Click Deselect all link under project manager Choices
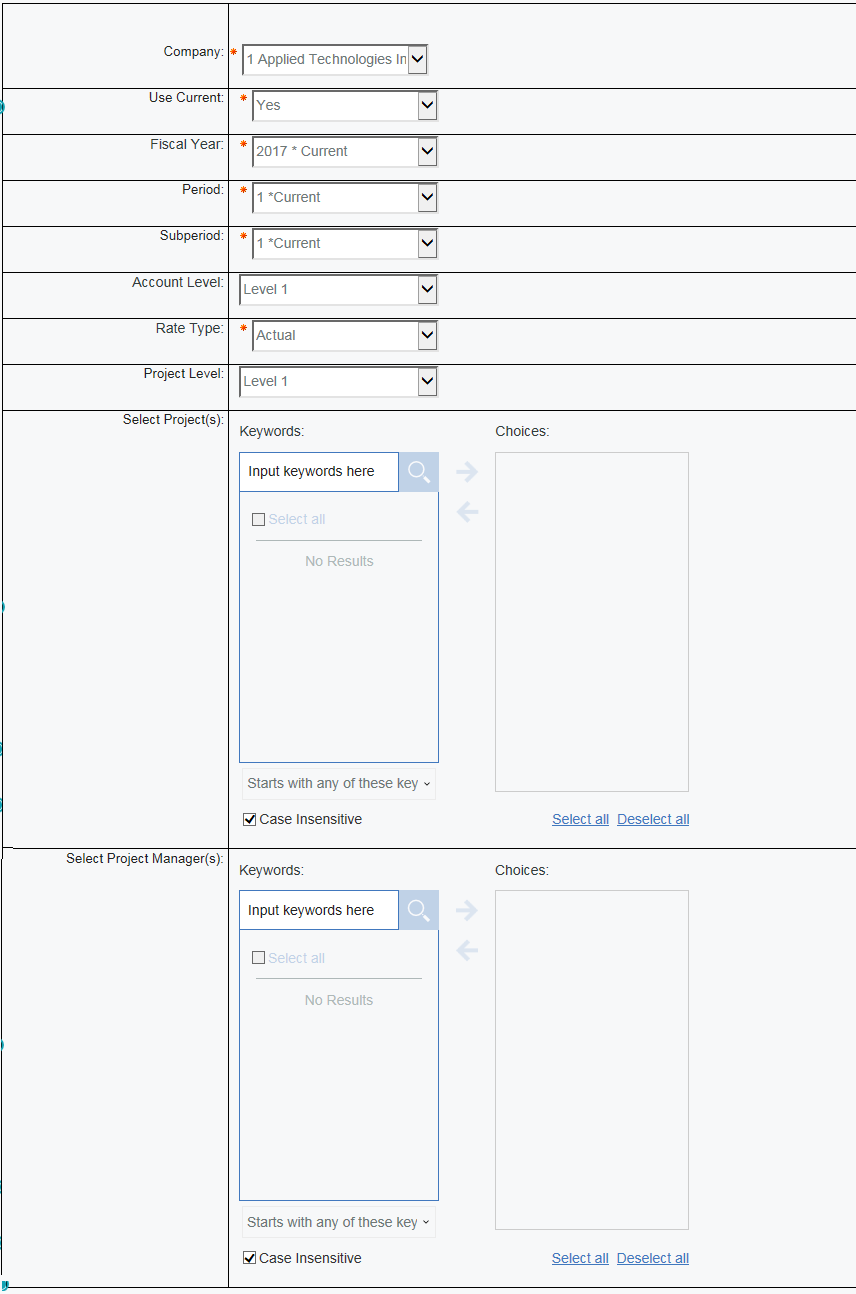 point(653,1259)
